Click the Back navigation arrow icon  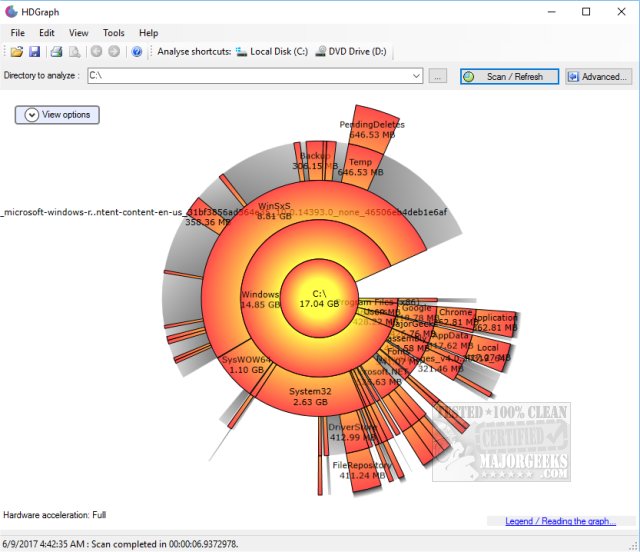(97, 51)
